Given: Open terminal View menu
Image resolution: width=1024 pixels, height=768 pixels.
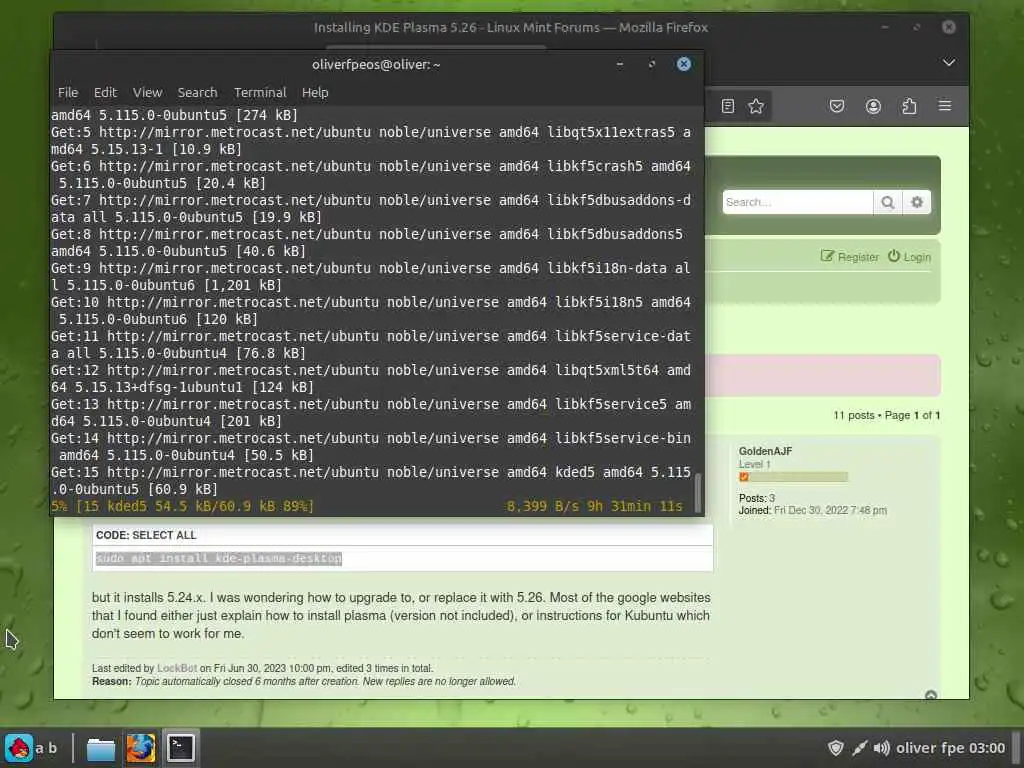Looking at the screenshot, I should point(148,93).
